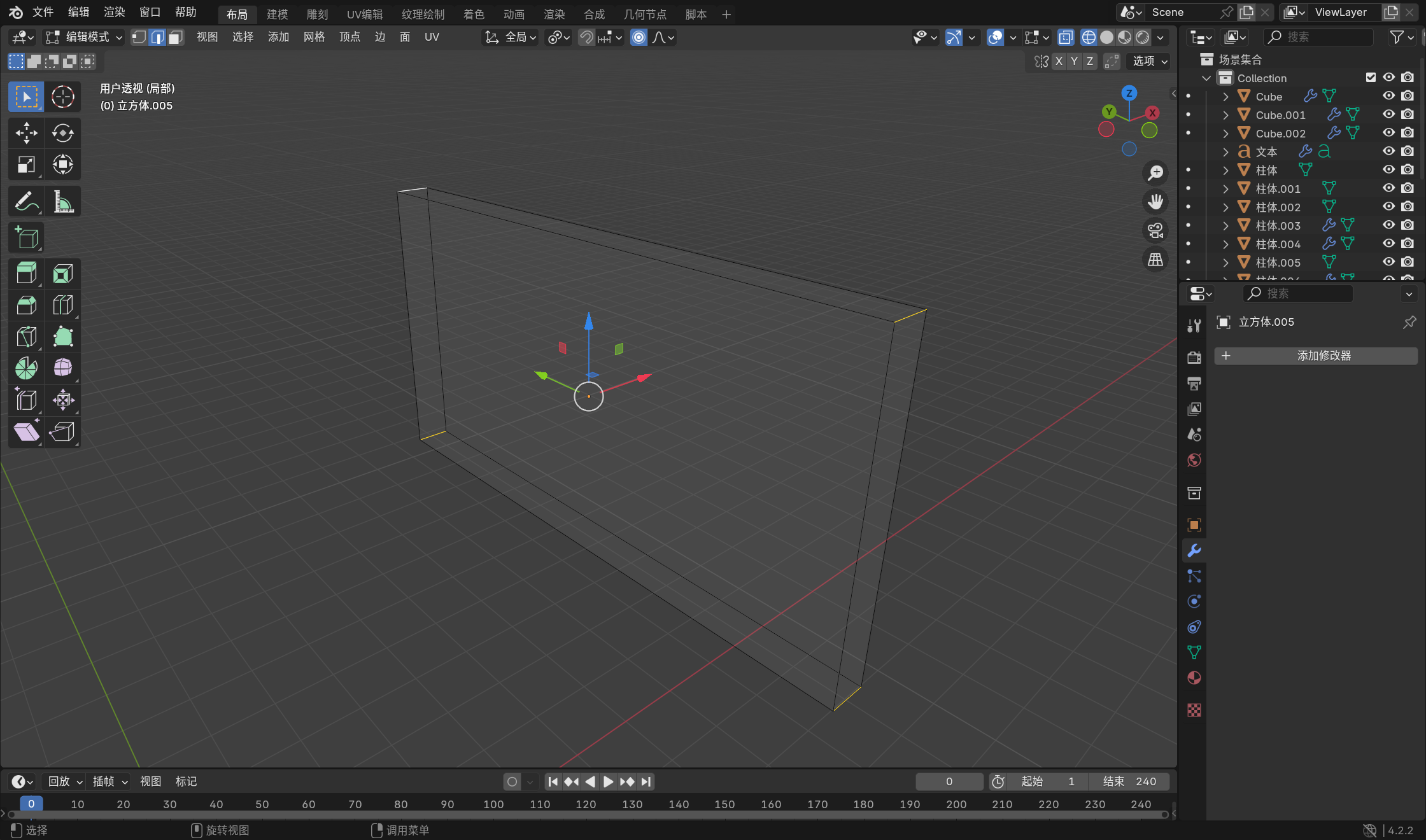Select the Annotate pencil tool
This screenshot has width=1426, height=840.
point(26,202)
